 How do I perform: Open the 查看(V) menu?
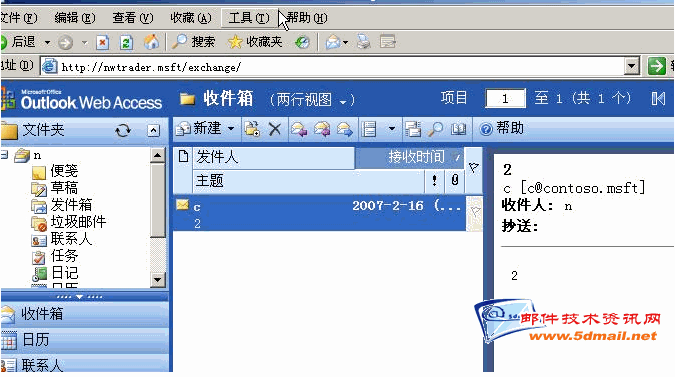click(x=133, y=18)
